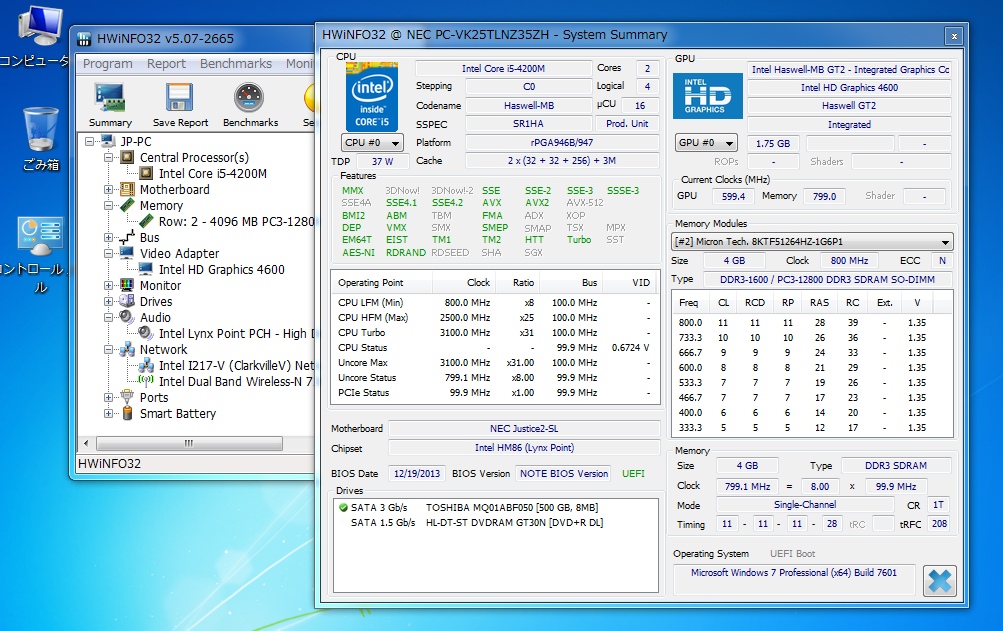
Task: Click the Intel HM86 (Lynx Point) chipset field
Action: [x=524, y=448]
